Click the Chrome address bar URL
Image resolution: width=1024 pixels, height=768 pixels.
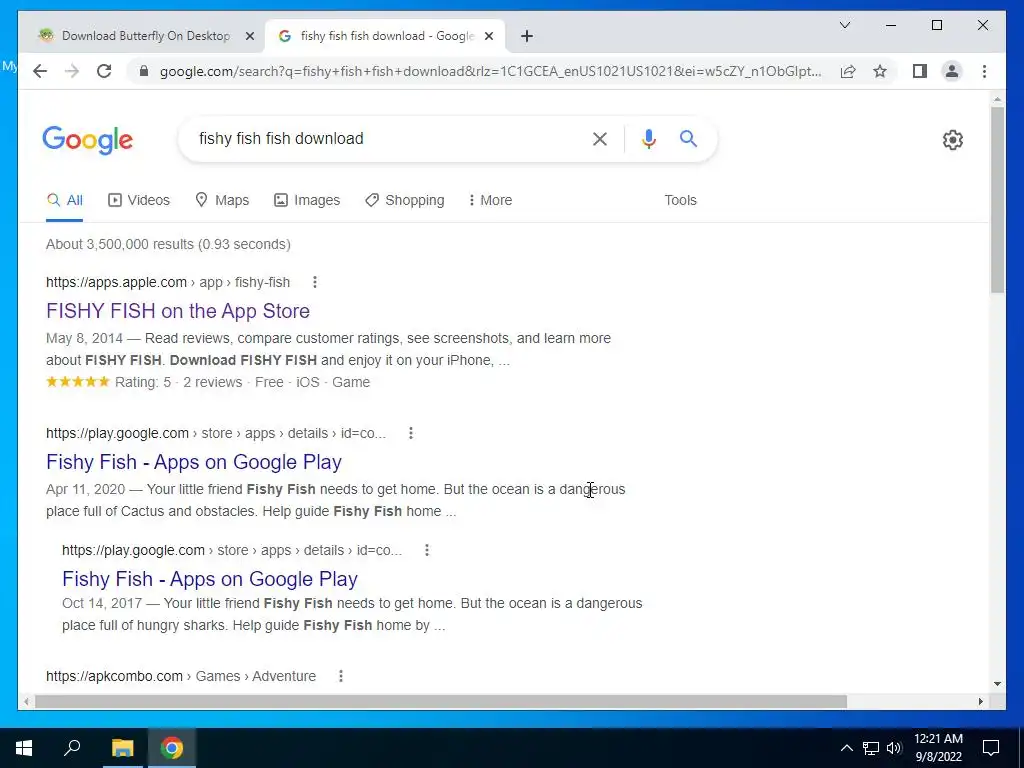490,71
